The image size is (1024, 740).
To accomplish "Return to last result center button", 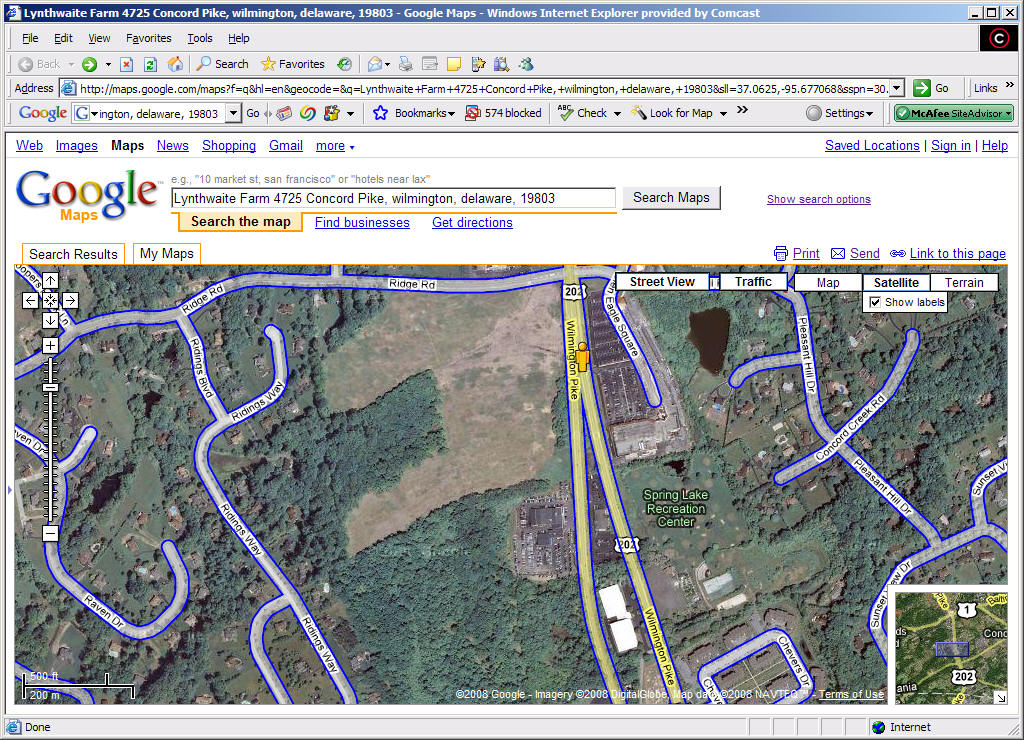I will (x=50, y=300).
